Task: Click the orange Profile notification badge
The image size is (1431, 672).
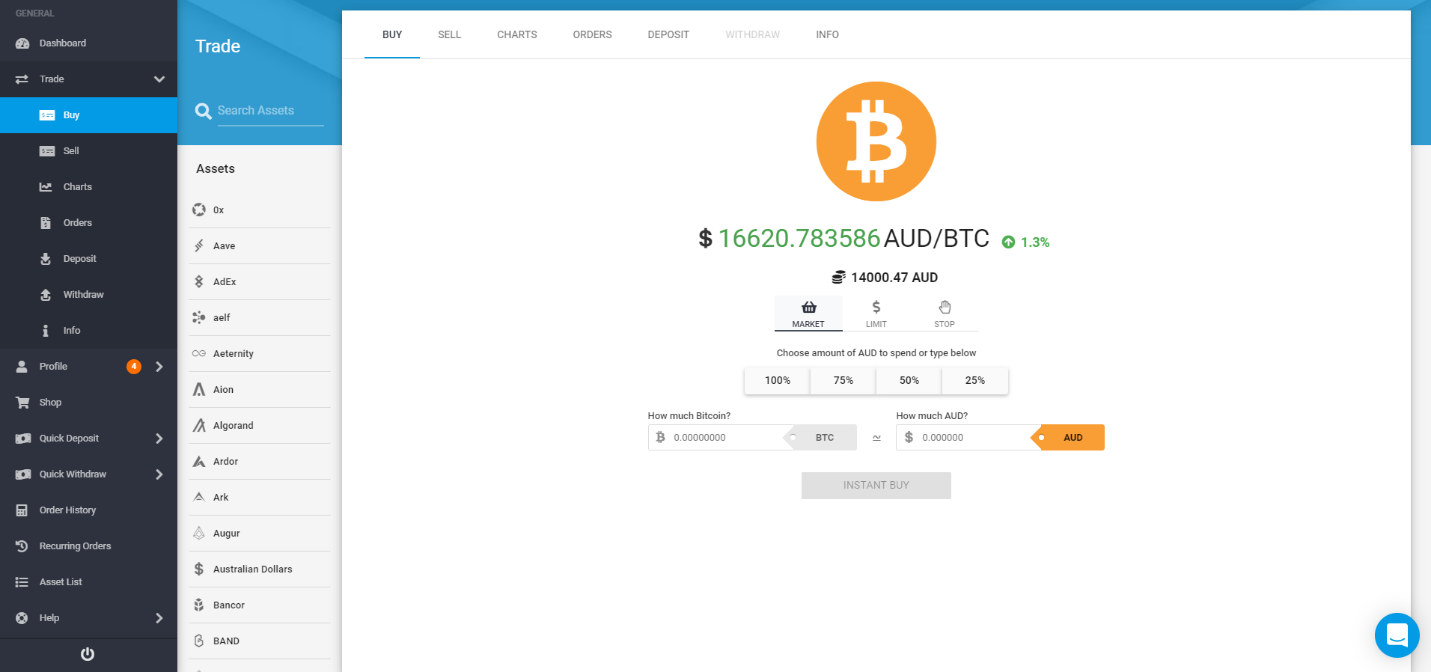Action: (134, 367)
